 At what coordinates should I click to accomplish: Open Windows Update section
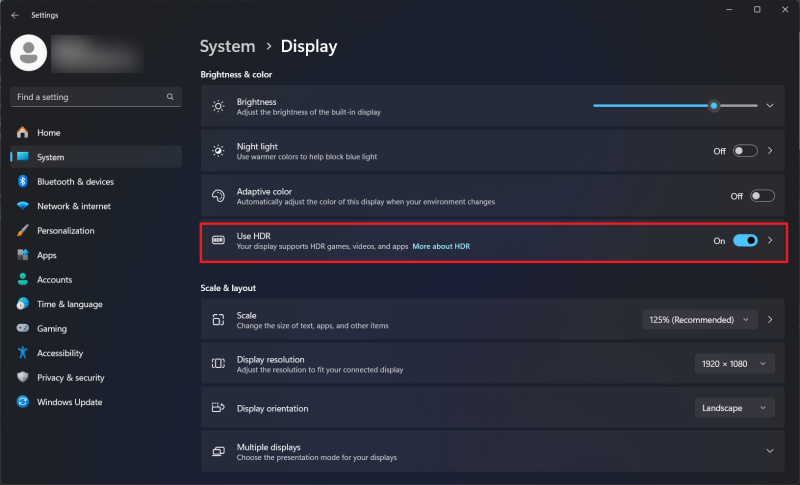[x=69, y=402]
